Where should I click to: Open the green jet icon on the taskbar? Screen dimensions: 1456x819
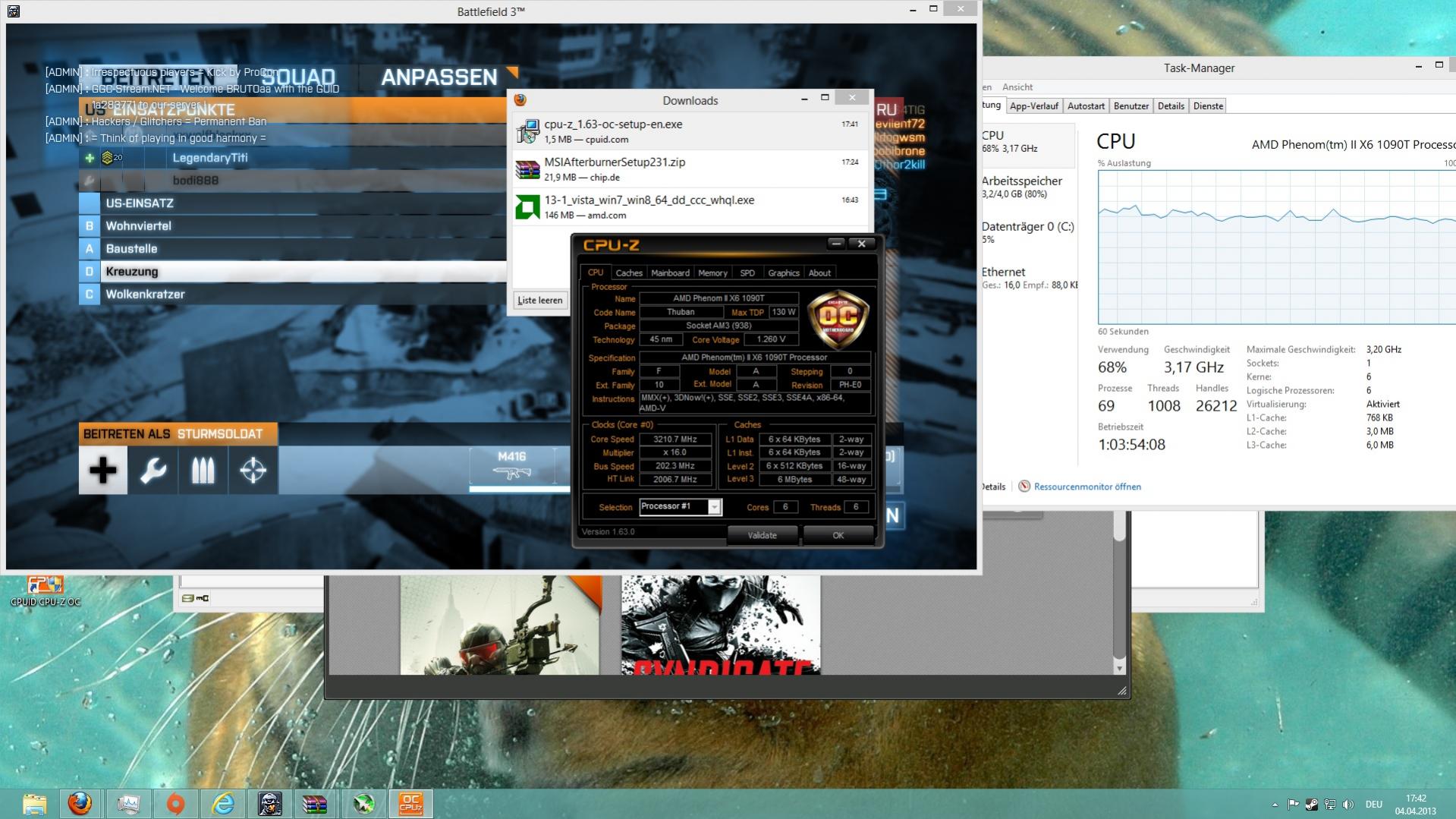[363, 803]
